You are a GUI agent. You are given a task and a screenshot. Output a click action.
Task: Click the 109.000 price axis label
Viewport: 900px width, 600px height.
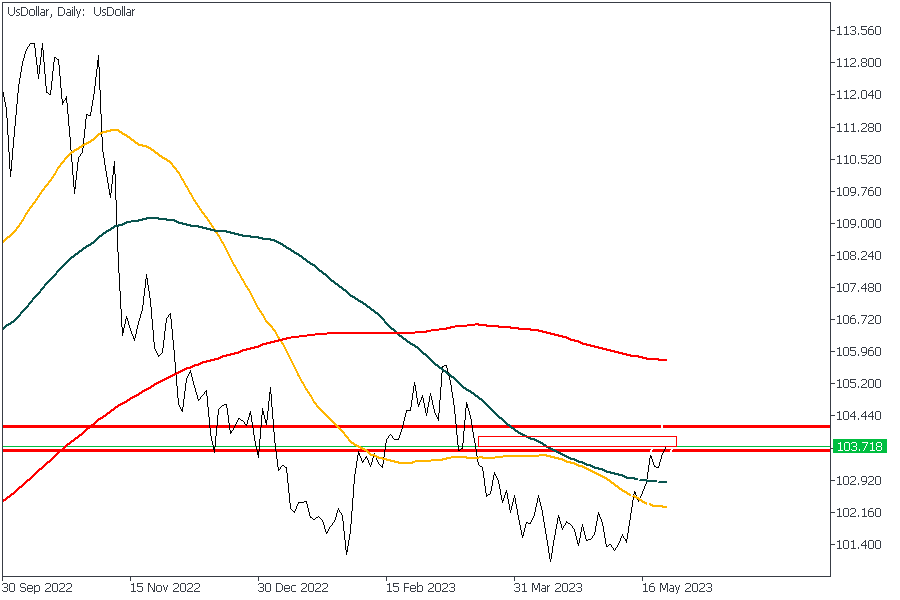(857, 223)
